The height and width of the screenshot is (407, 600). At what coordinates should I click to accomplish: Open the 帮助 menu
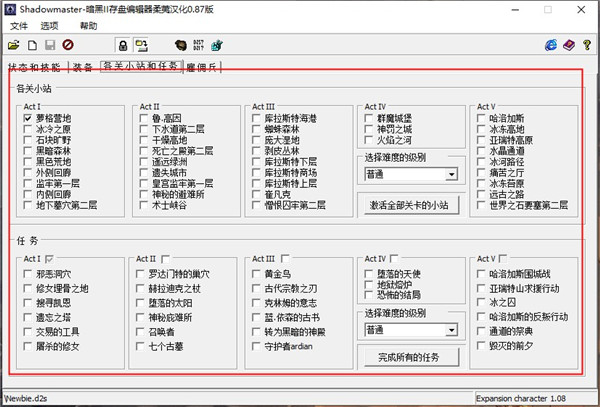(x=88, y=26)
